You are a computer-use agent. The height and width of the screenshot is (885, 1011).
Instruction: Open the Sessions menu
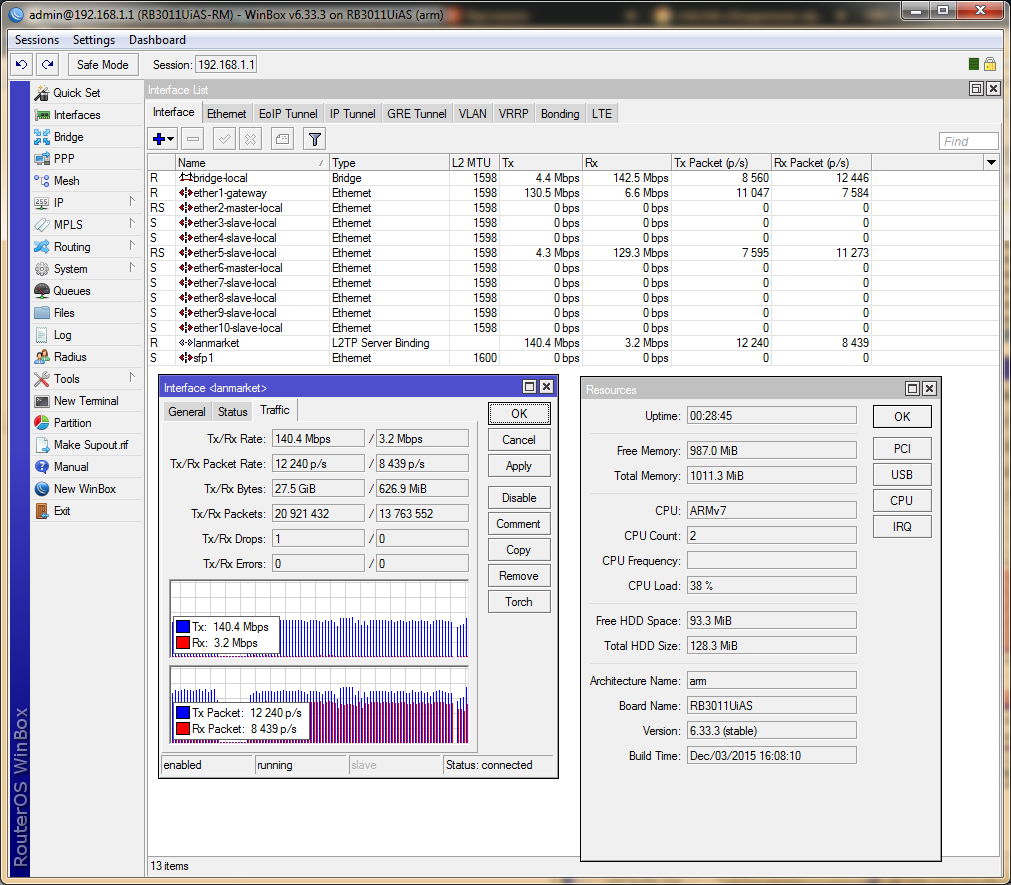36,40
